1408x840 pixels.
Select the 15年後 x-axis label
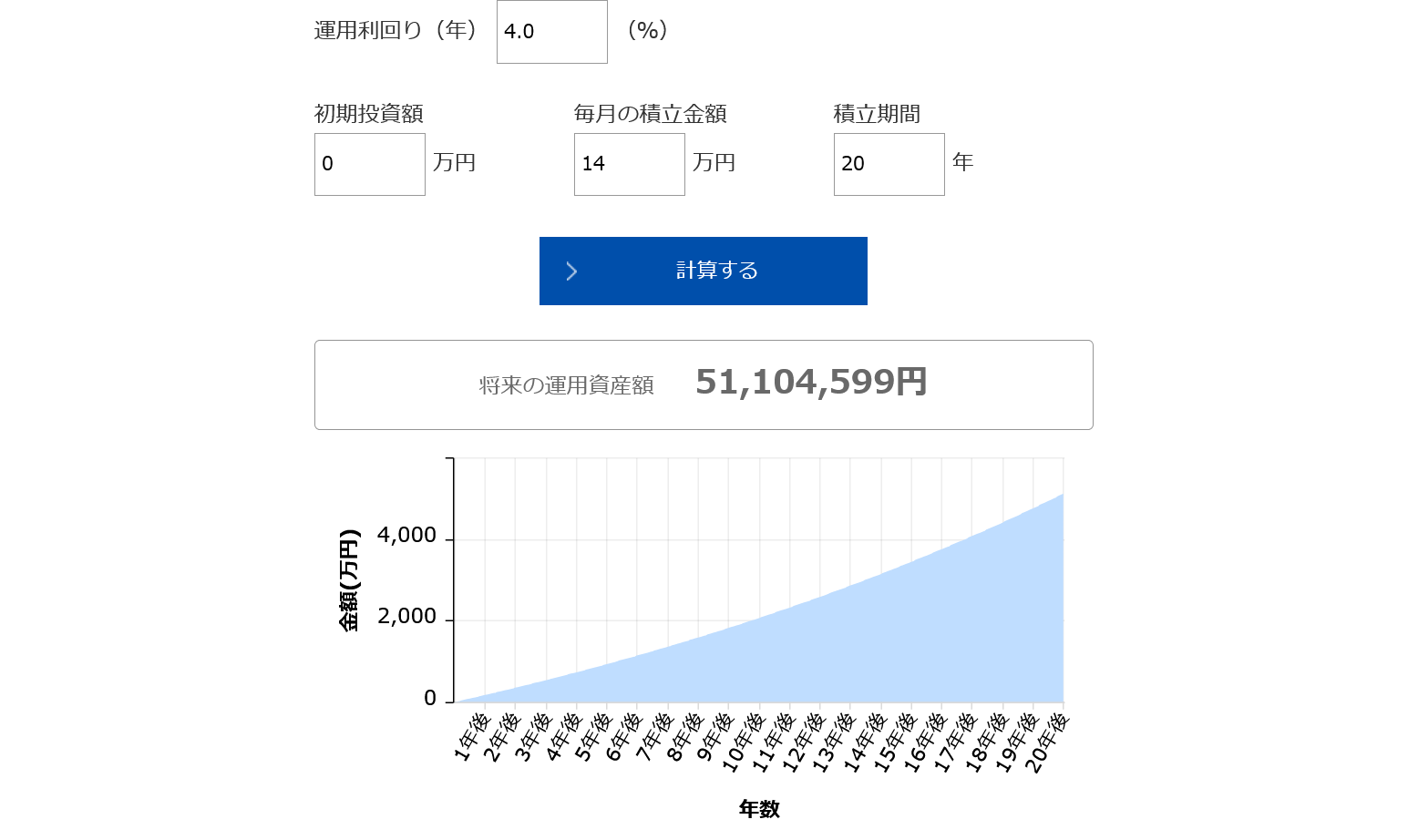click(x=896, y=742)
